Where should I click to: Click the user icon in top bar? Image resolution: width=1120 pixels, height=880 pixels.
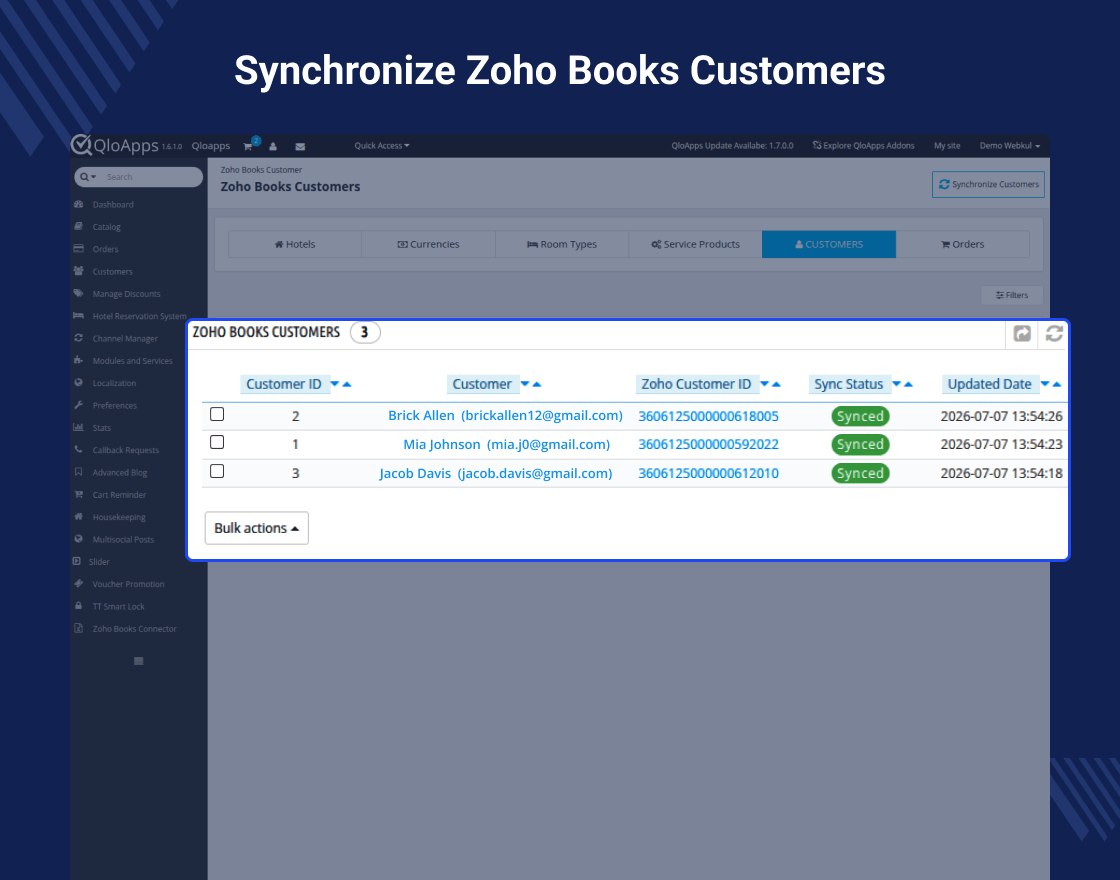[x=273, y=146]
